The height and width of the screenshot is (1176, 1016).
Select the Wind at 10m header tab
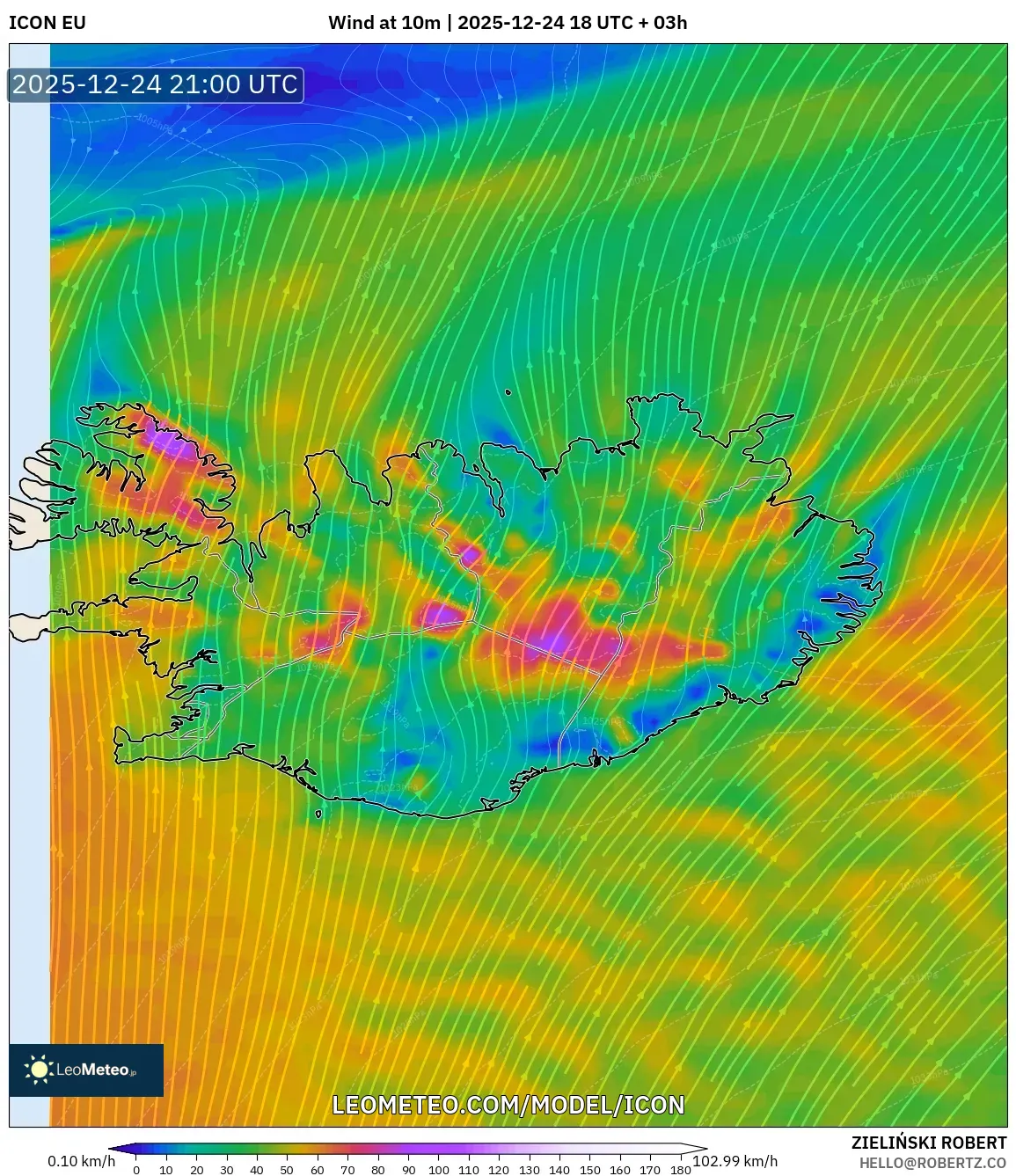[384, 24]
